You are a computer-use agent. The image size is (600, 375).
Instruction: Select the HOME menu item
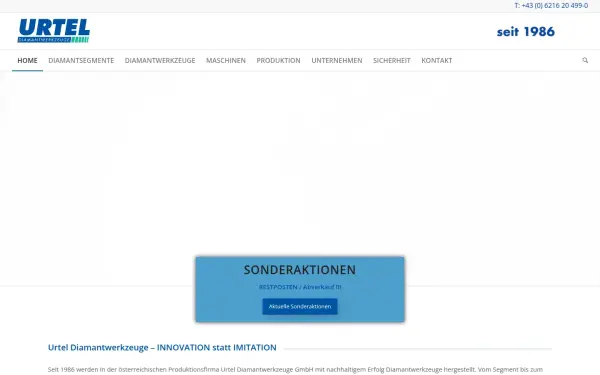[x=28, y=60]
